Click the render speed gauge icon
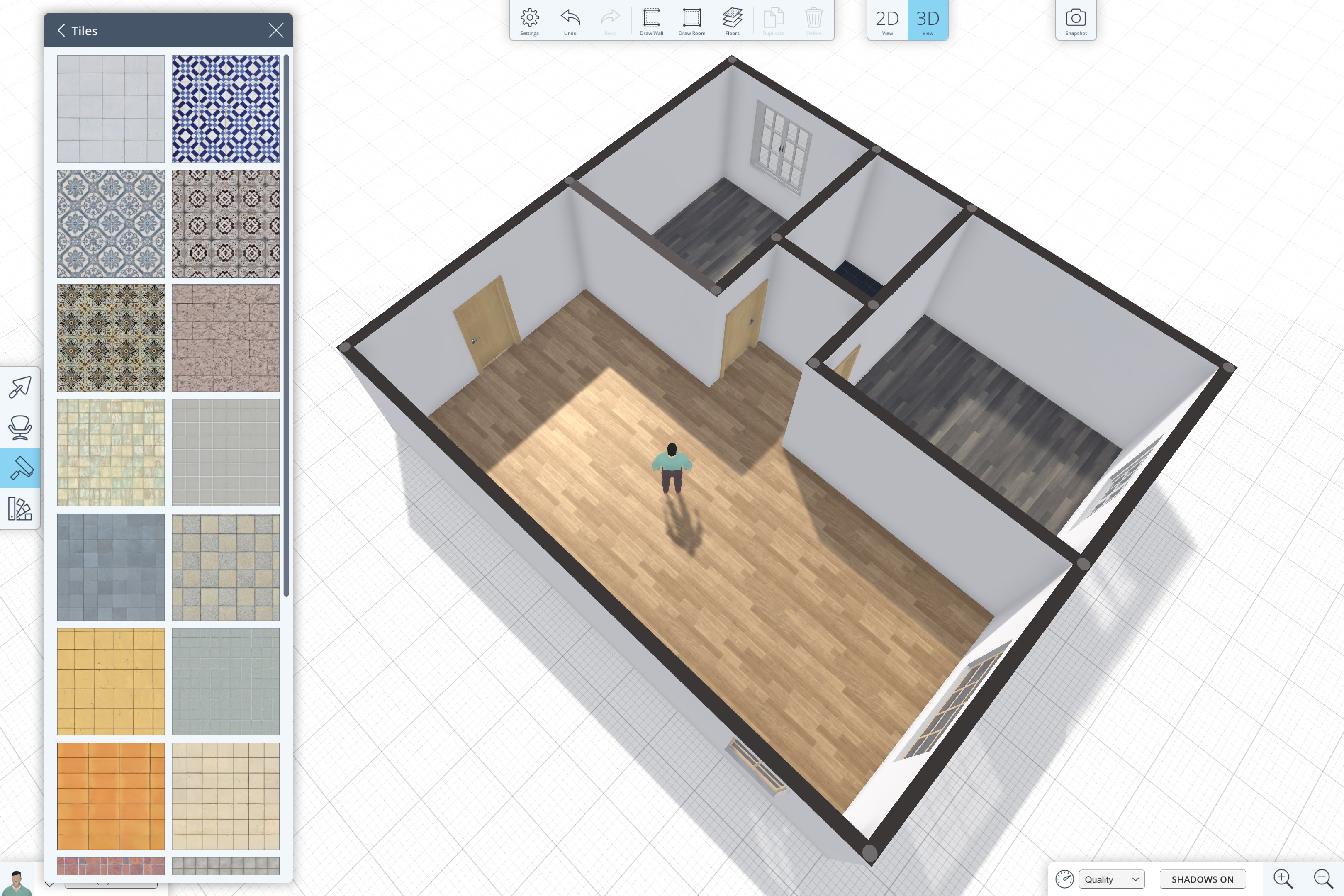This screenshot has height=896, width=1344. [x=1064, y=879]
